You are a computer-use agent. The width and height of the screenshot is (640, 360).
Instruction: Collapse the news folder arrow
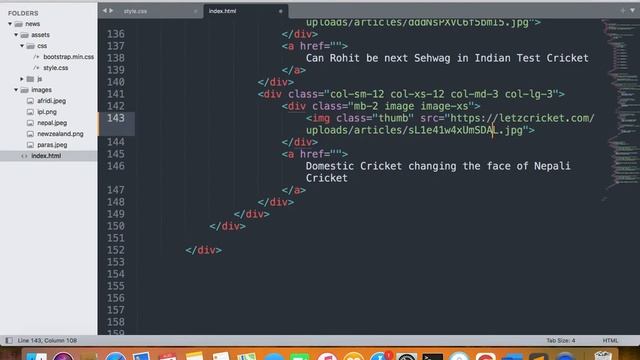click(x=10, y=24)
